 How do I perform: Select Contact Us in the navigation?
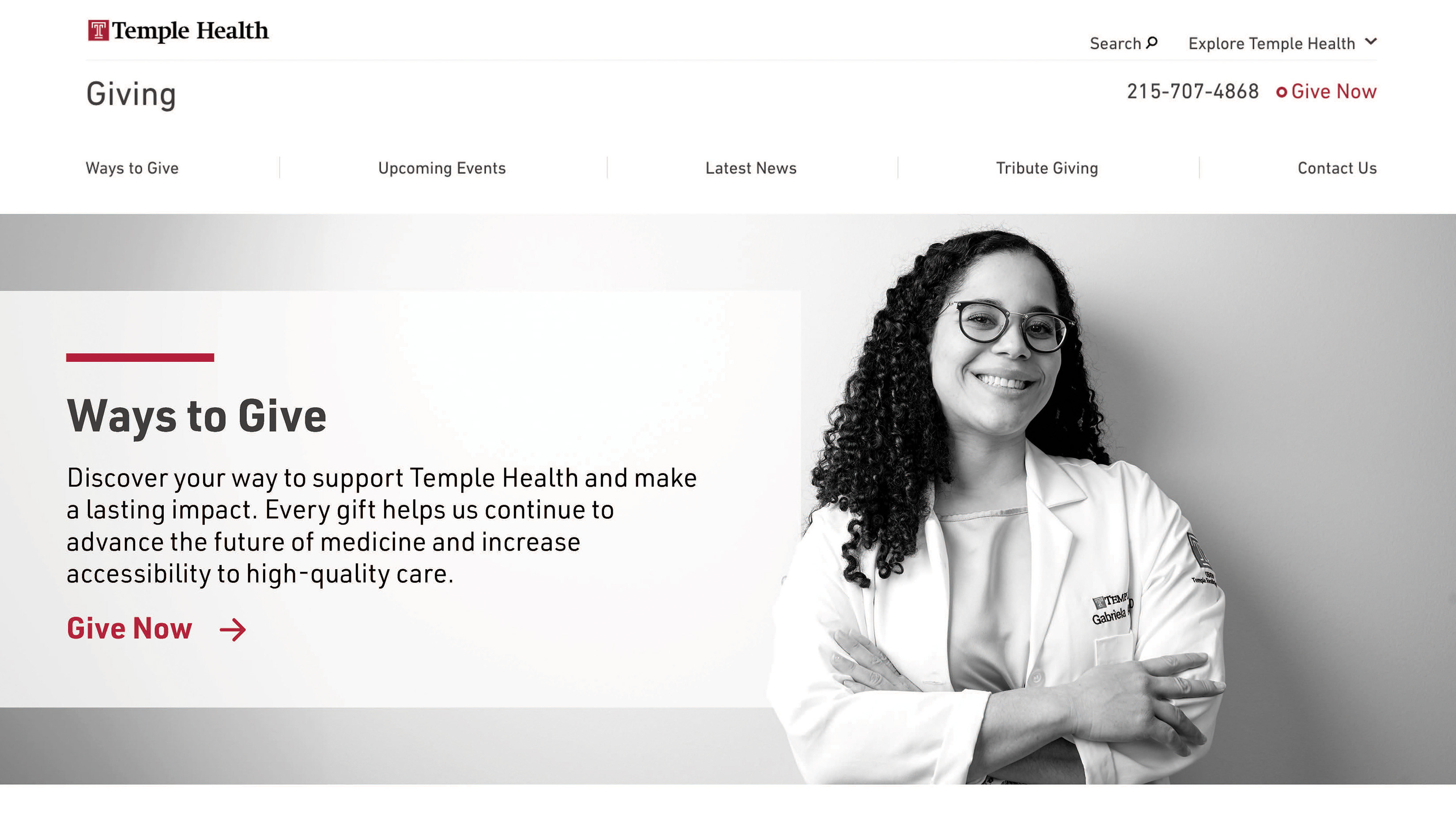pos(1337,168)
